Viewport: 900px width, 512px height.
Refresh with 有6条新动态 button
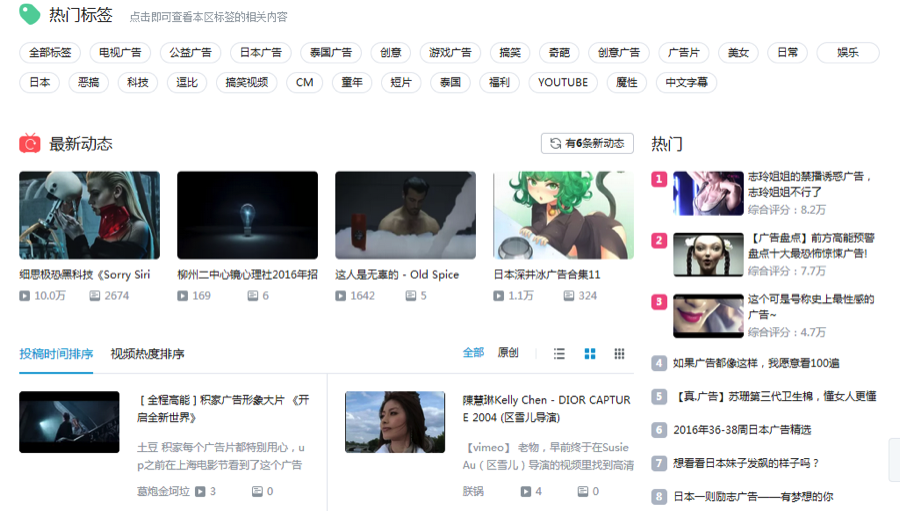coord(587,143)
